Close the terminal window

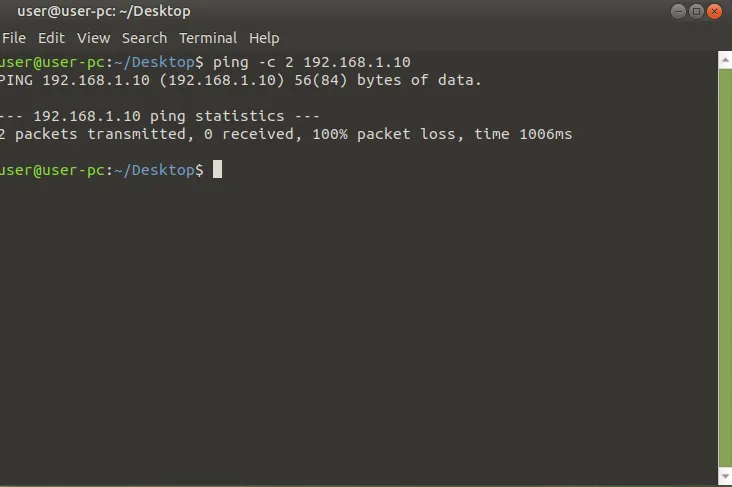tap(714, 11)
